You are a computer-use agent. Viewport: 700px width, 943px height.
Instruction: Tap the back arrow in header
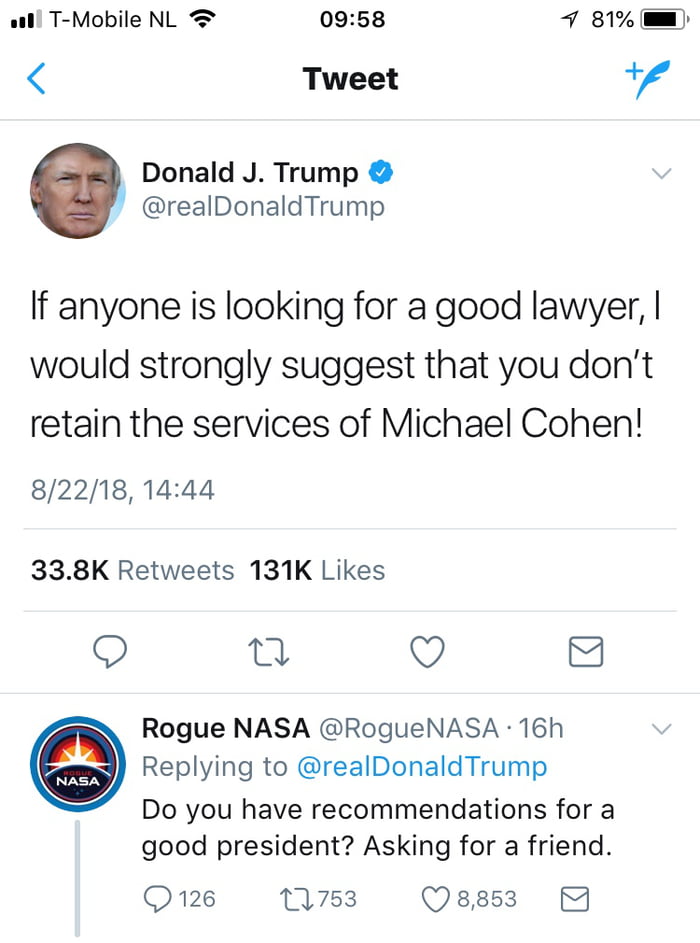[x=36, y=79]
